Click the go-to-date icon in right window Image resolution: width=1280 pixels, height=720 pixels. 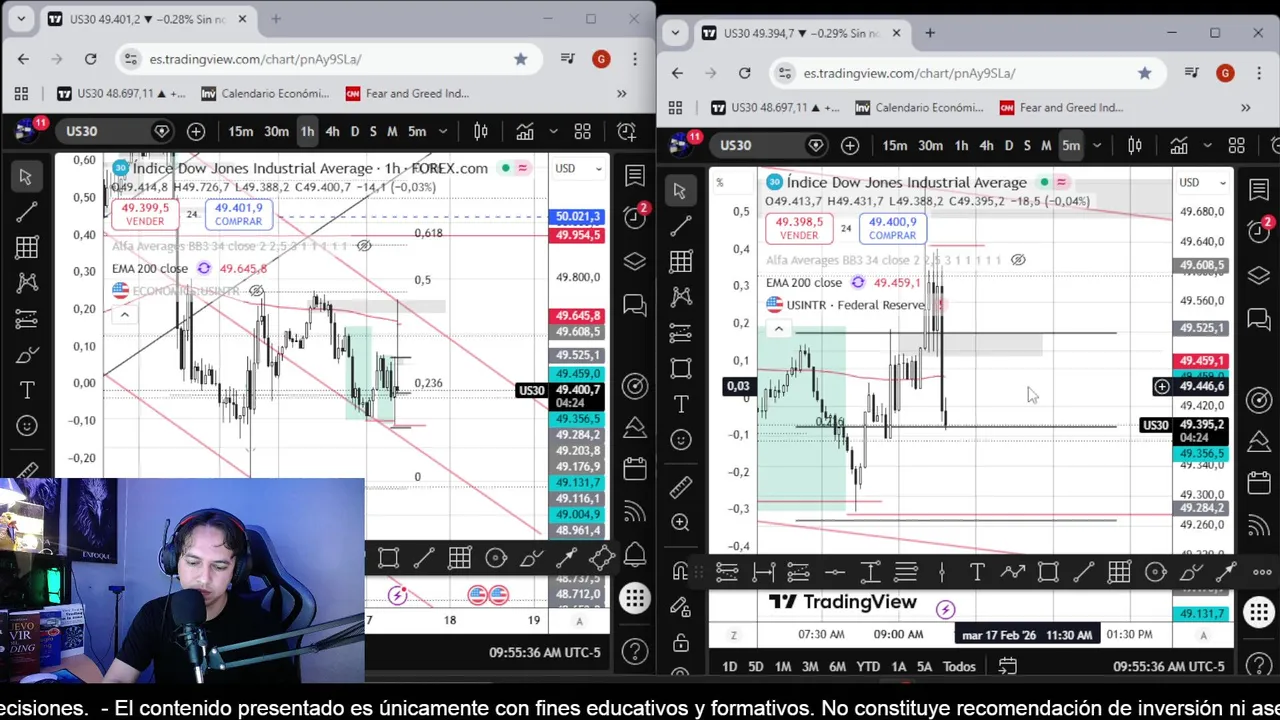pyautogui.click(x=1007, y=666)
